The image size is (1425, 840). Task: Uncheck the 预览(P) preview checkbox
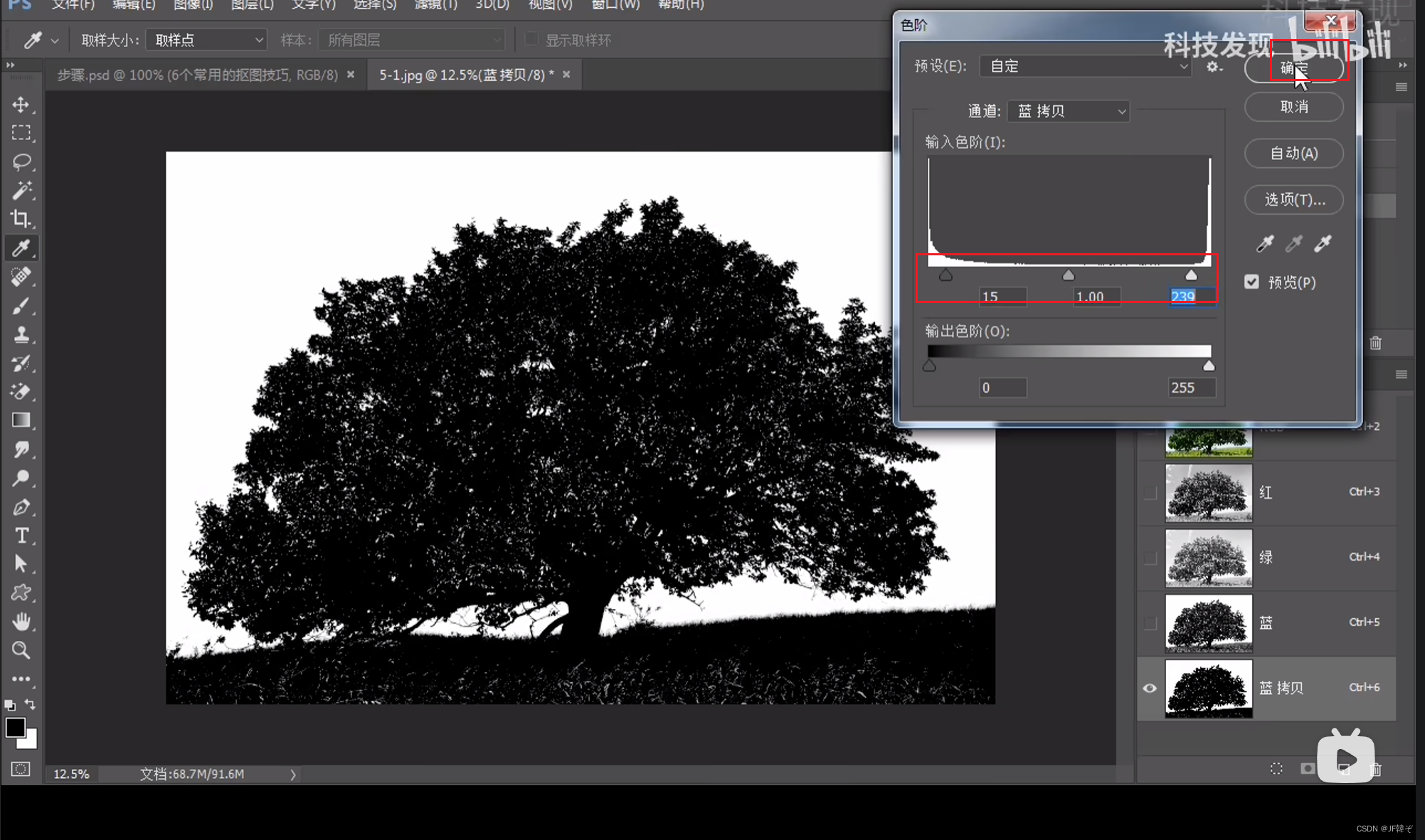click(x=1251, y=282)
